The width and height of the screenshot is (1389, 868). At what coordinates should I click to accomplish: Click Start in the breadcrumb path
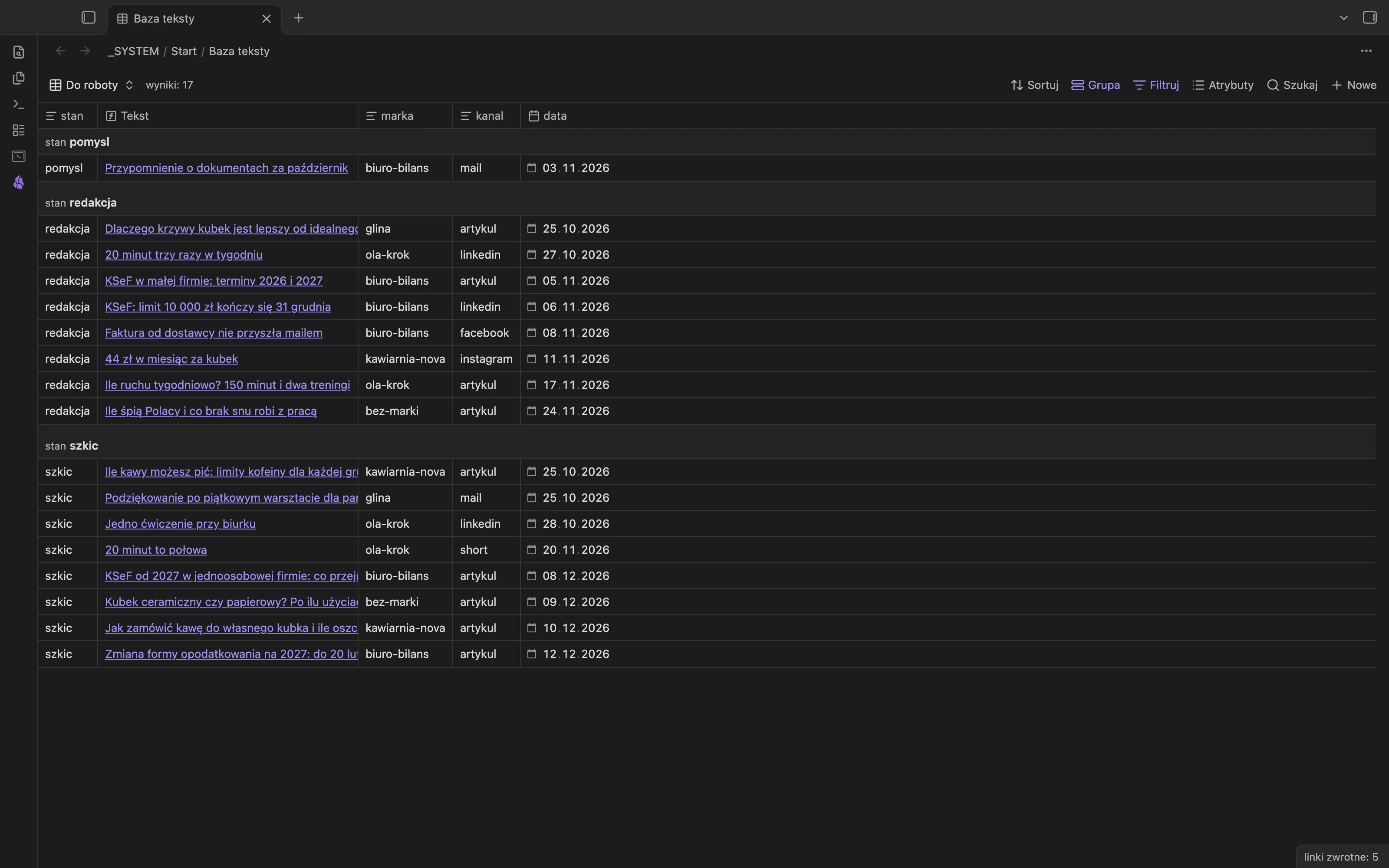pyautogui.click(x=184, y=51)
